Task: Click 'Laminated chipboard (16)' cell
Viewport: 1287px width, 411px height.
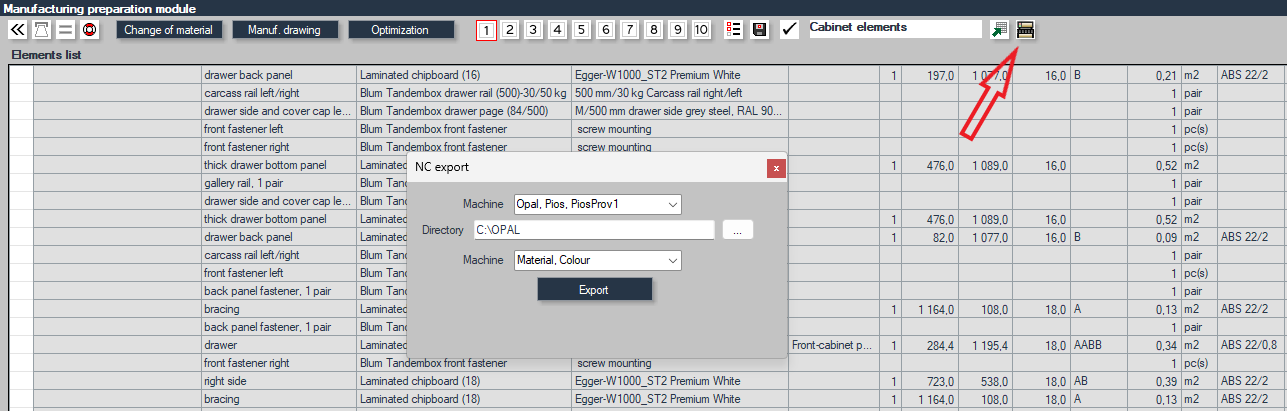Action: (464, 75)
